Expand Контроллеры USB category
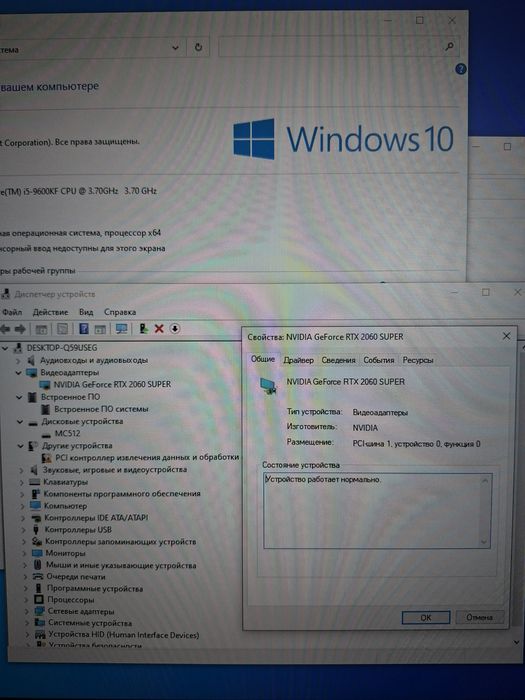The image size is (525, 700). (24, 530)
